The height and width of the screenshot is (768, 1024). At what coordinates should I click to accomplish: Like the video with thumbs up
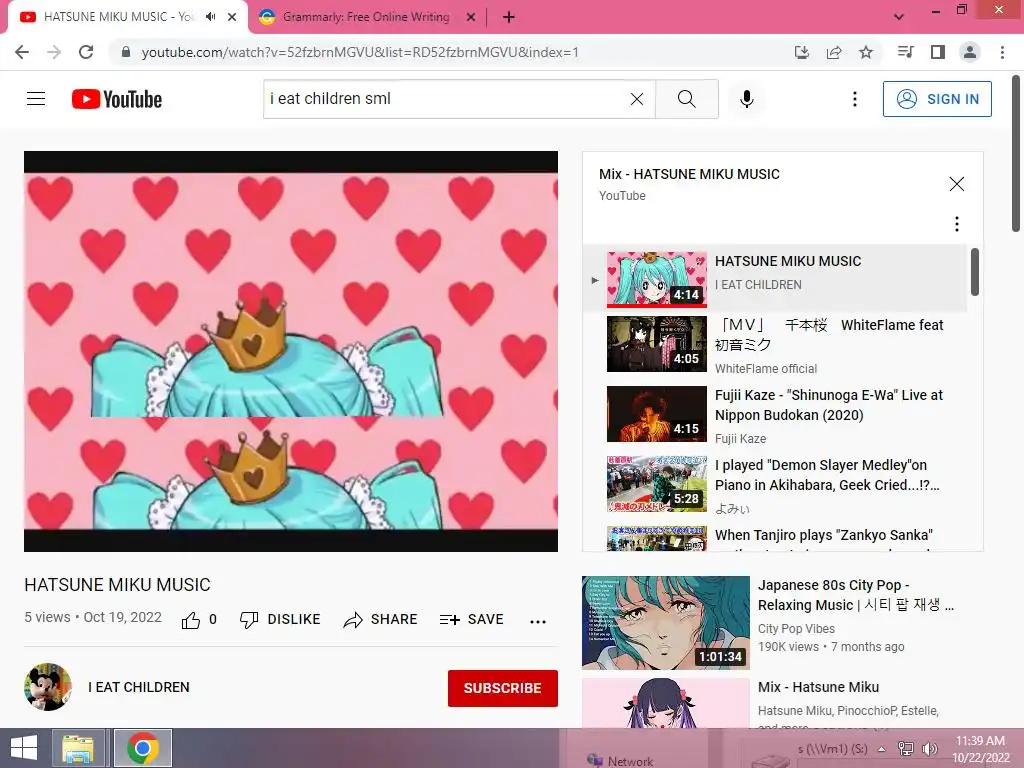[199, 620]
